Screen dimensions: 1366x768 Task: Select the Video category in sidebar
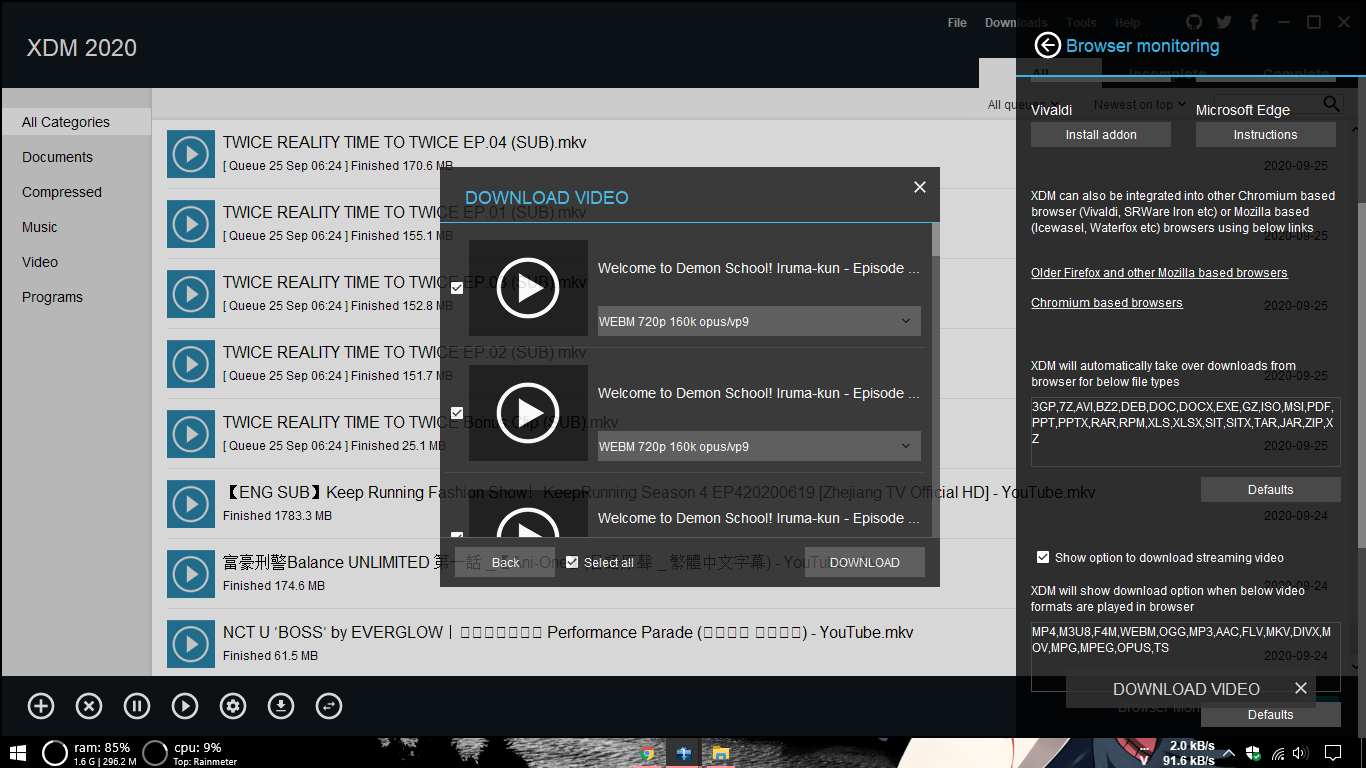(40, 261)
